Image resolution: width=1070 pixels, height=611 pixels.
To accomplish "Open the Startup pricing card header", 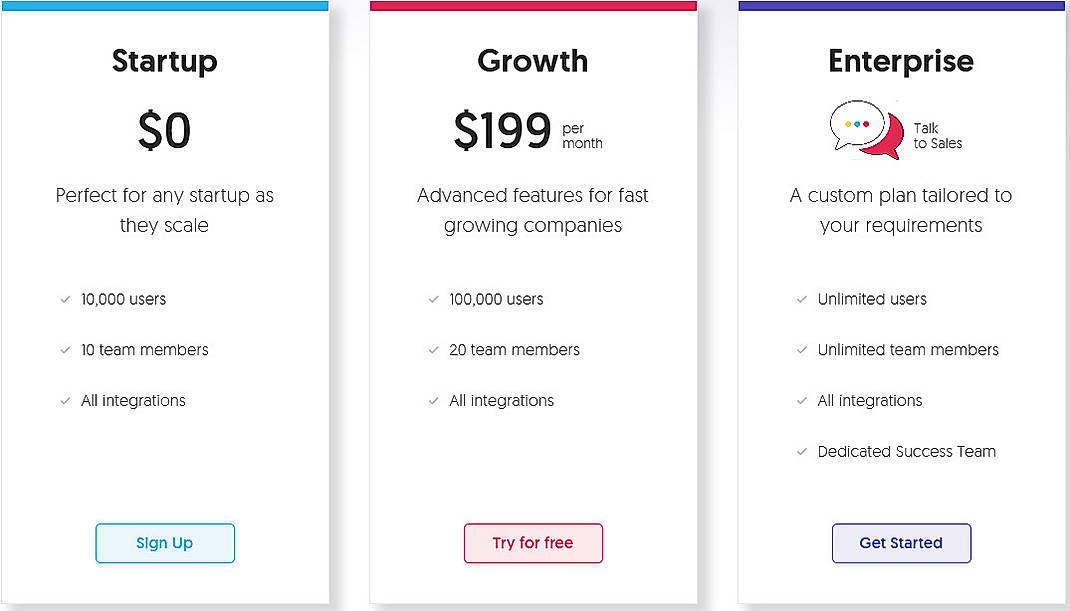I will coord(164,61).
